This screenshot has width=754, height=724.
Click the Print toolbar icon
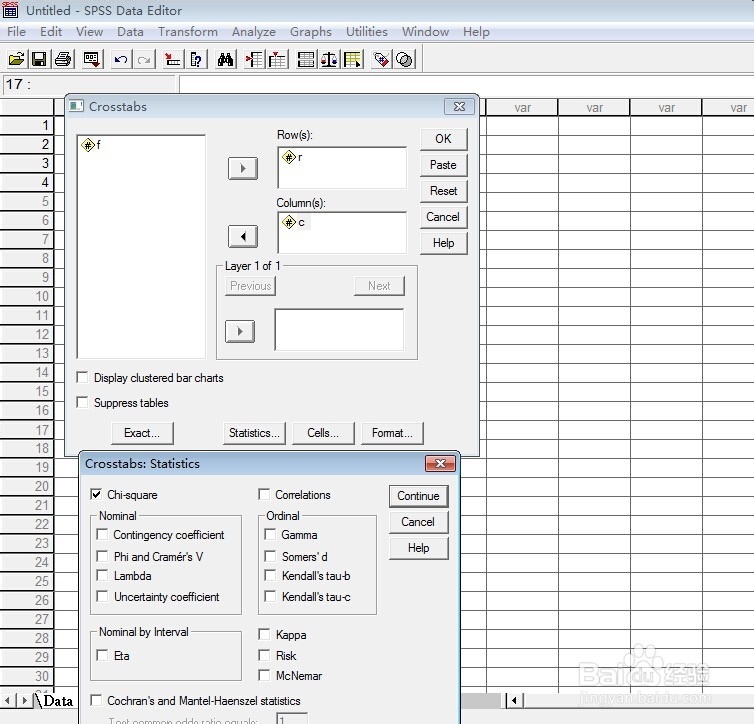[x=63, y=60]
